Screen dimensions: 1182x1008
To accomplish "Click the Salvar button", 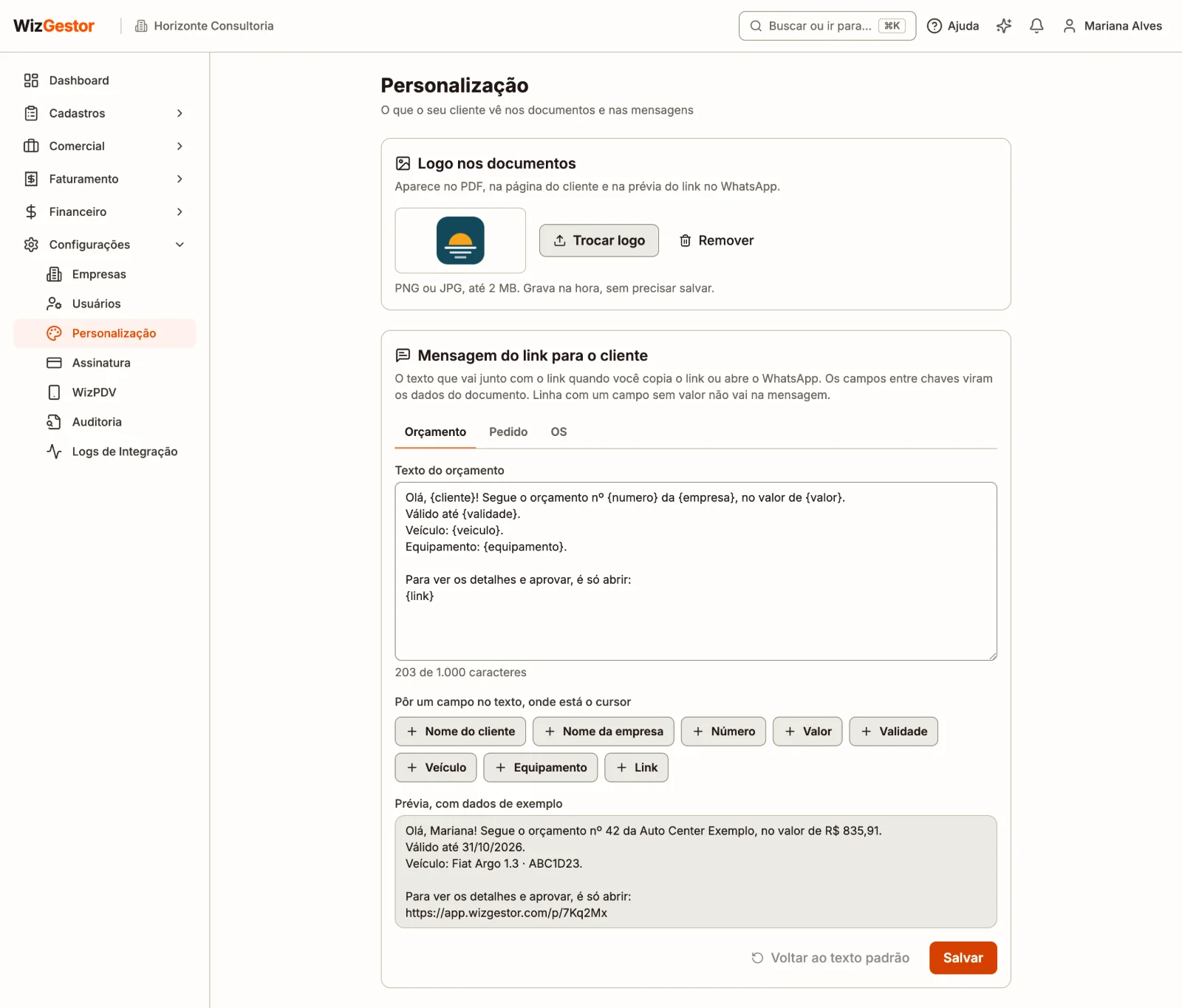I will pyautogui.click(x=963, y=958).
